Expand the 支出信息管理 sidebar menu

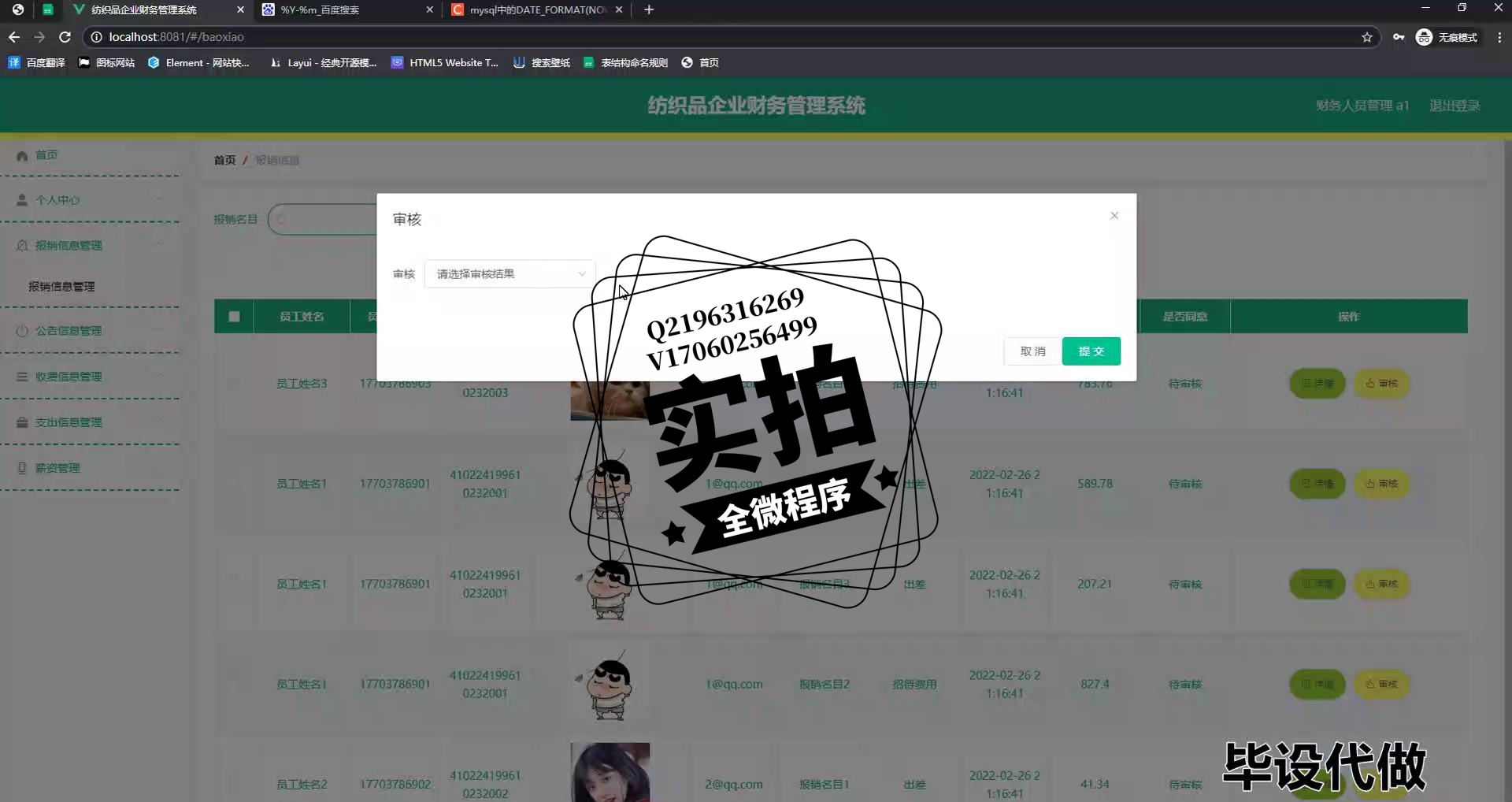coord(91,422)
